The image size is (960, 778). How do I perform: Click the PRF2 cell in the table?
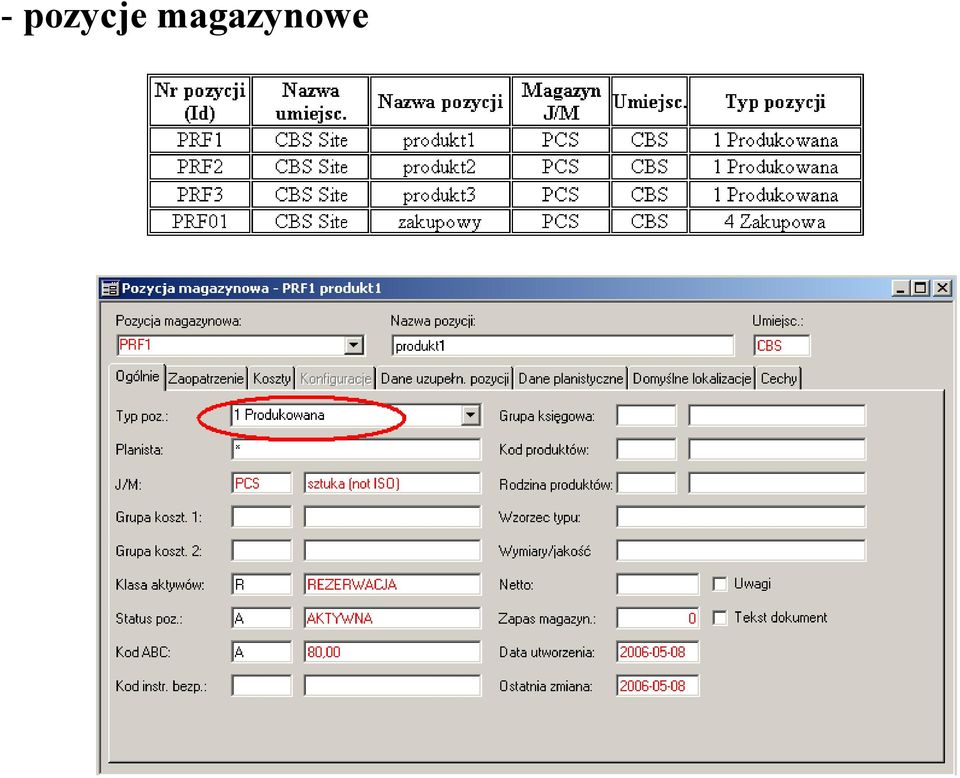pyautogui.click(x=200, y=167)
